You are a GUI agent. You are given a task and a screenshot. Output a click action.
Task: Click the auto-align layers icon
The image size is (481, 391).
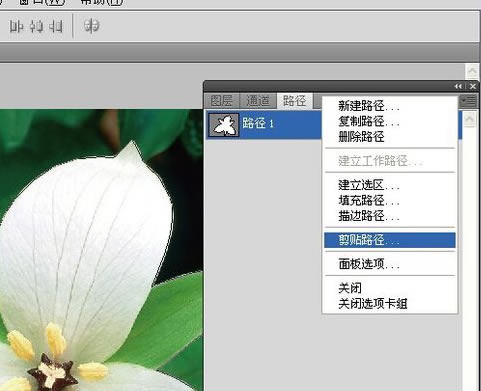(91, 26)
